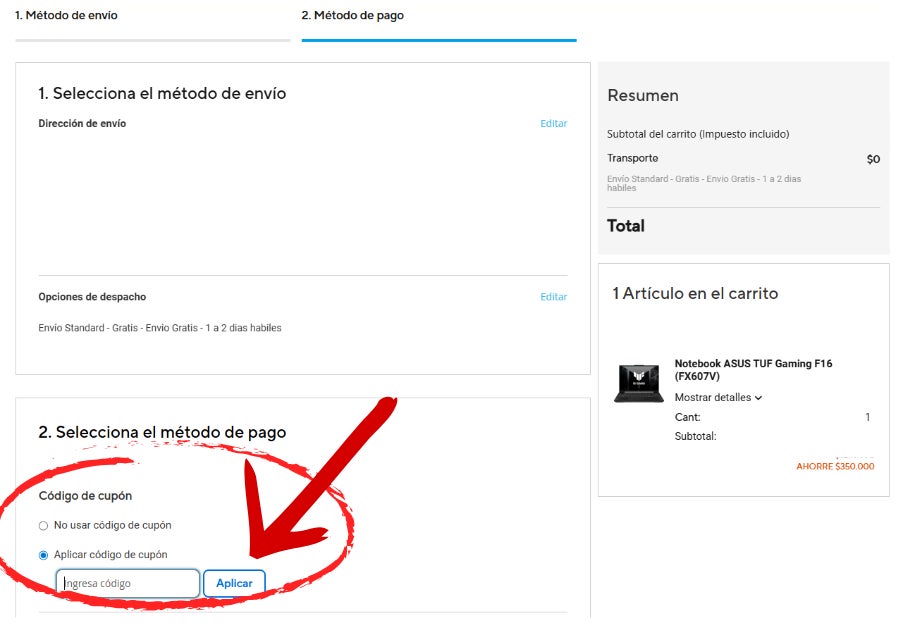Screen dimensions: 900x624
Task: Switch to the '2. Método de pago' tab
Action: coord(353,16)
